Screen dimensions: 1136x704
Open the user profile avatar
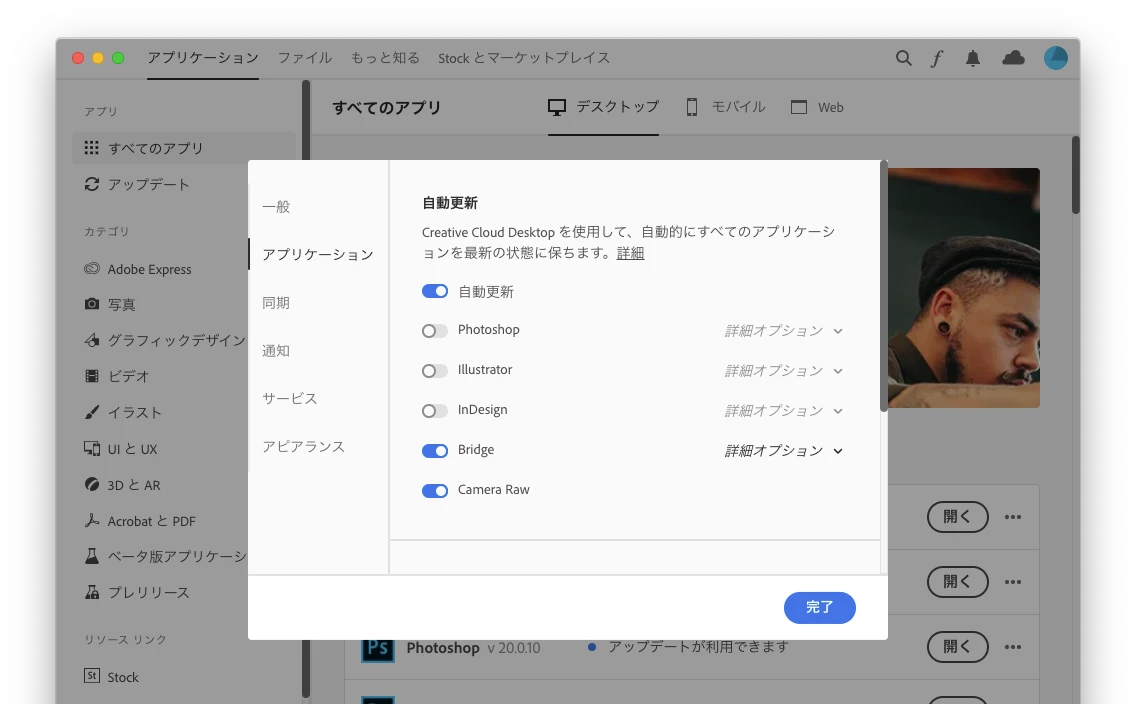click(x=1056, y=58)
